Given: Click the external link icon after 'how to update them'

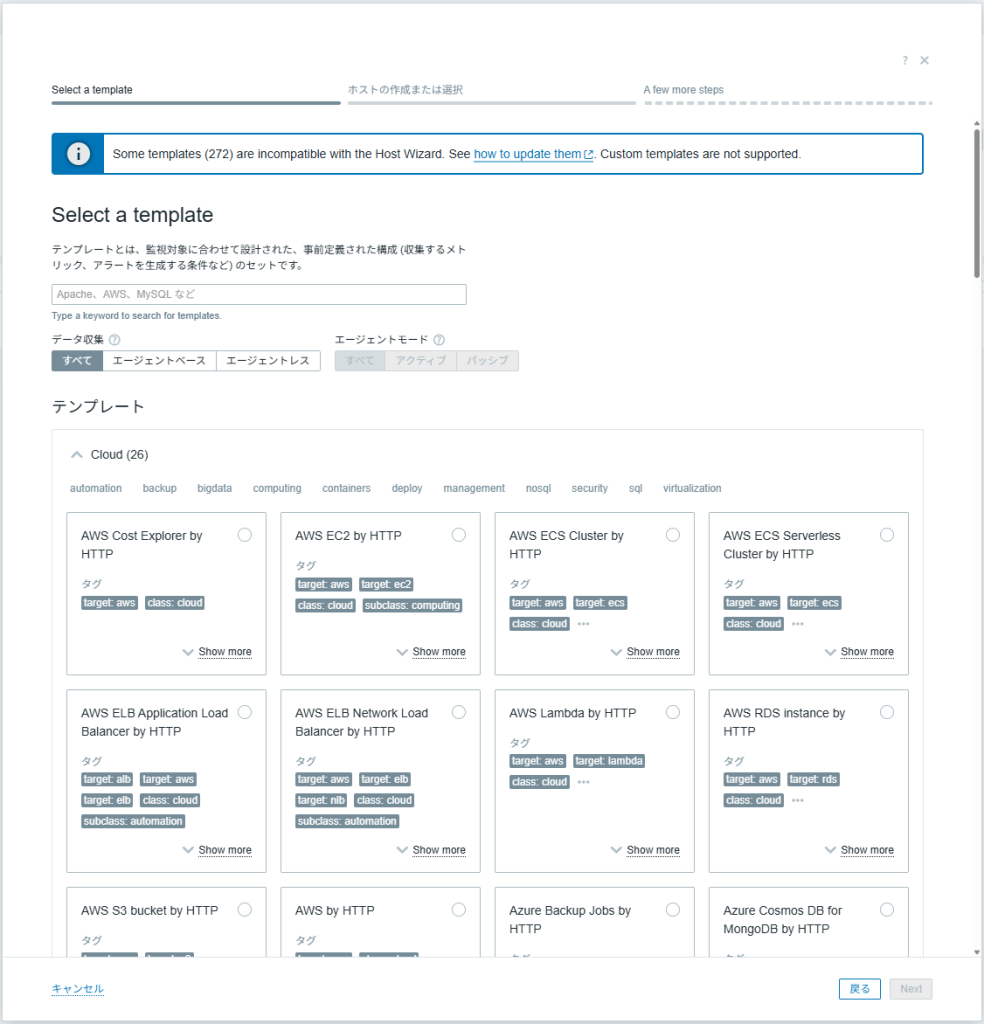Looking at the screenshot, I should (x=588, y=155).
